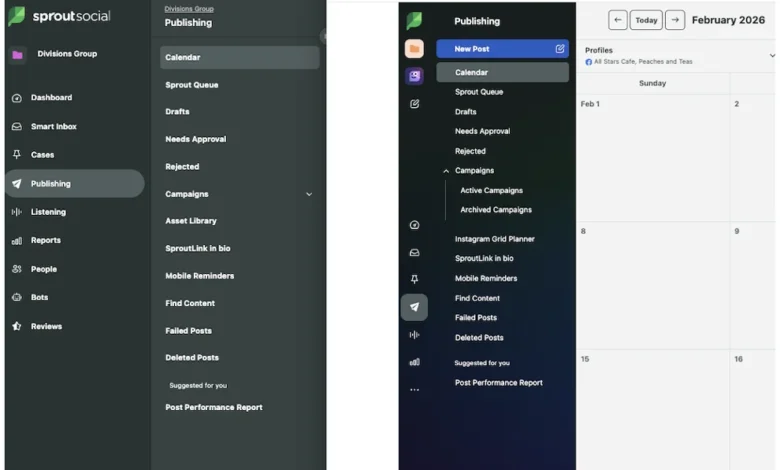Screen dimensions: 780x470
Task: Open Reviews with the star icon
Action: pyautogui.click(x=45, y=326)
